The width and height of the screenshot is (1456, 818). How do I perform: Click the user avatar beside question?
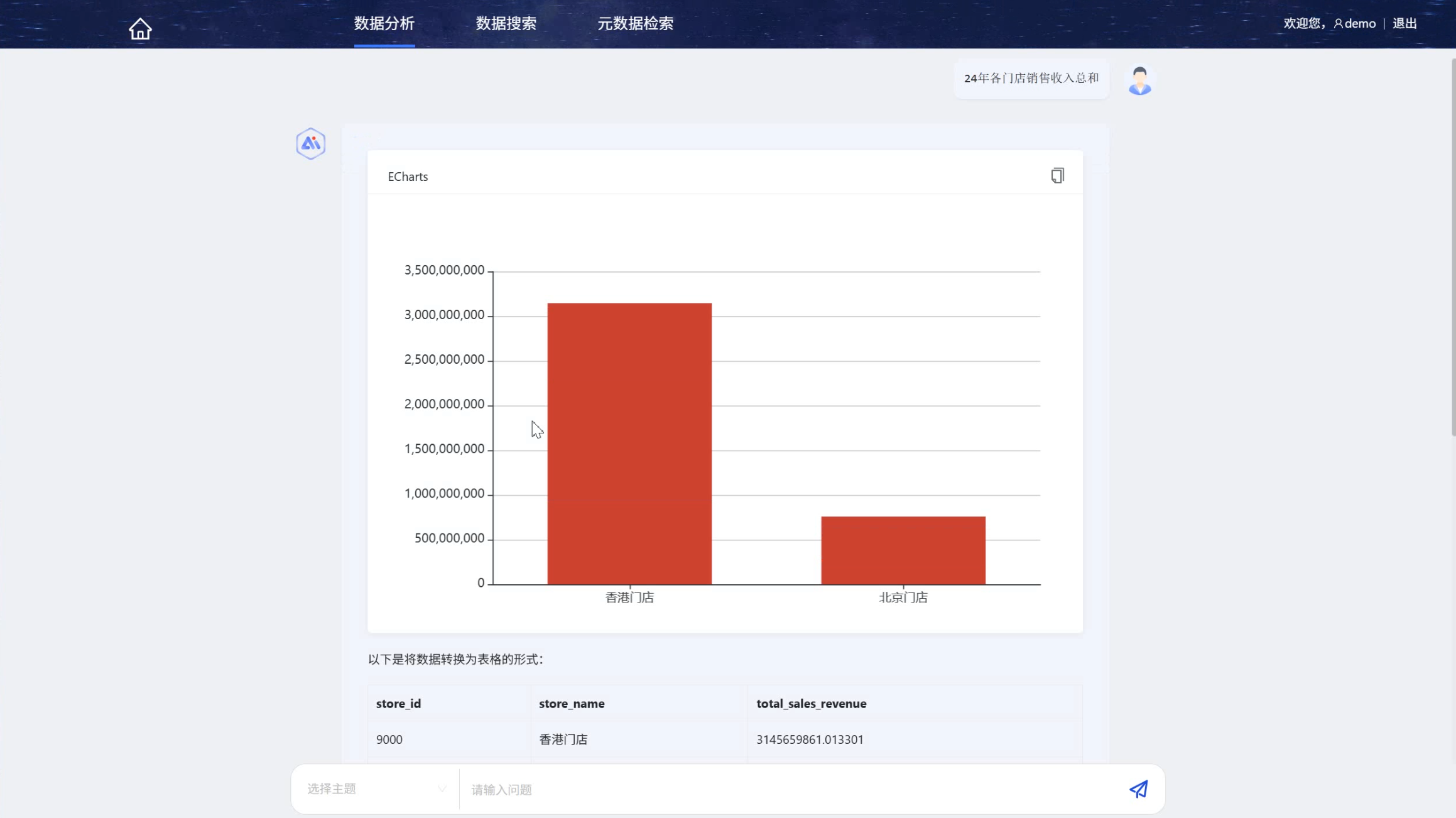point(1139,80)
